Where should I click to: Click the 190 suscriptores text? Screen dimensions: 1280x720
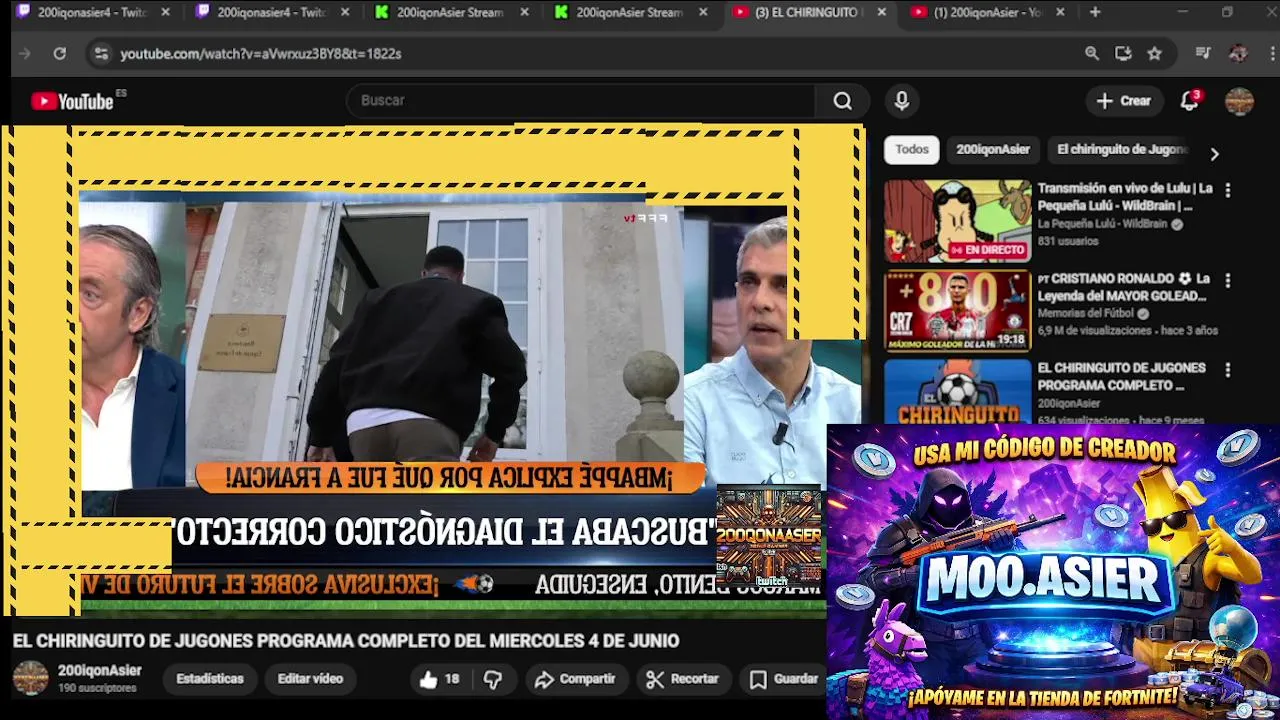point(97,688)
